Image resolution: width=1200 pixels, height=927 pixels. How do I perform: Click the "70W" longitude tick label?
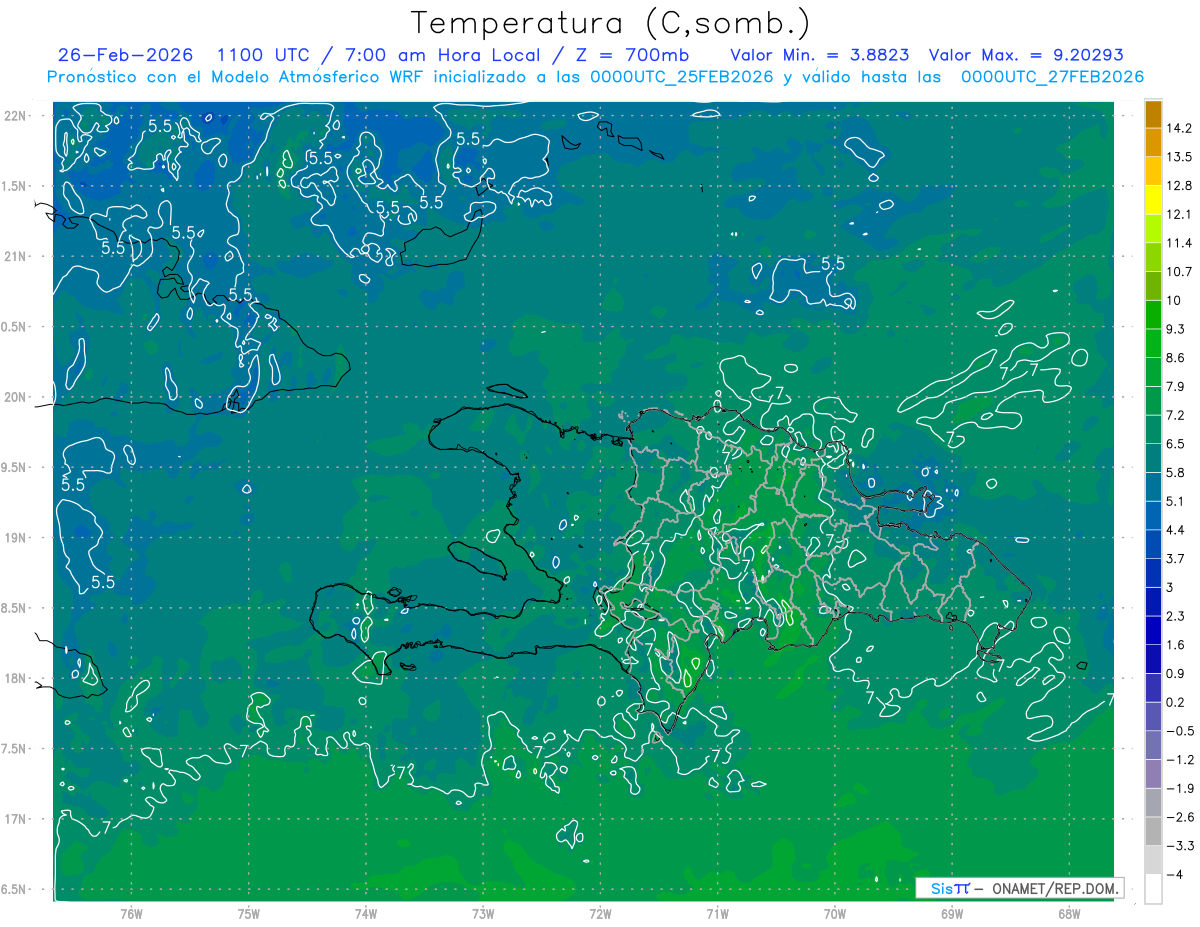click(835, 914)
